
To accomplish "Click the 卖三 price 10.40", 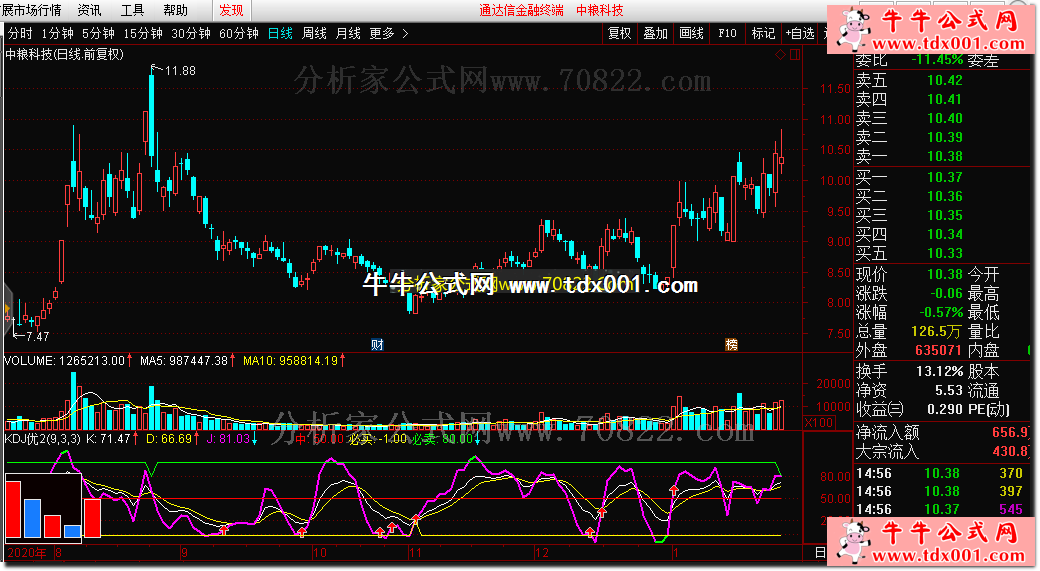I will (x=944, y=118).
